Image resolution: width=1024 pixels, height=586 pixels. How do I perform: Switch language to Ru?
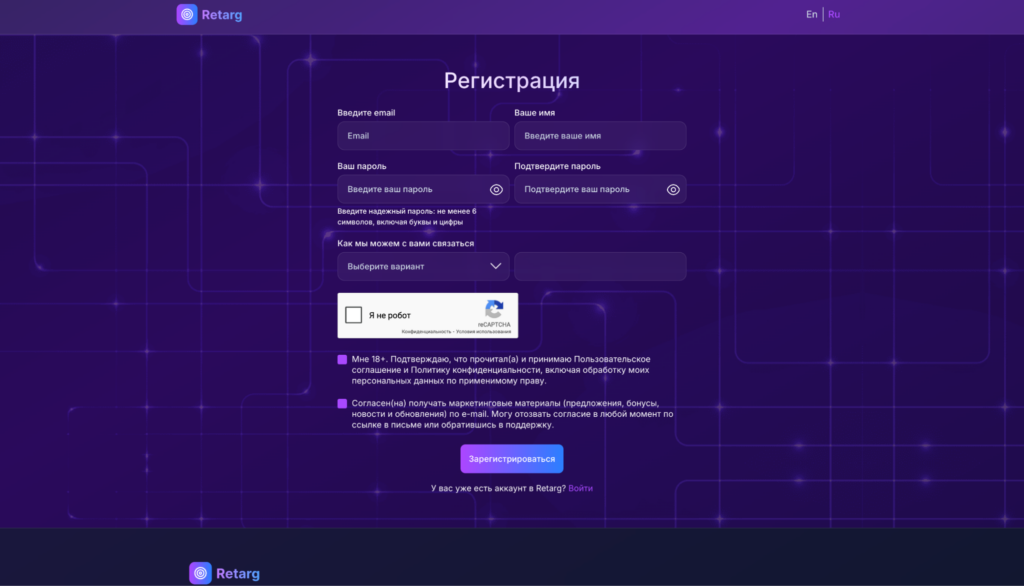click(x=834, y=14)
